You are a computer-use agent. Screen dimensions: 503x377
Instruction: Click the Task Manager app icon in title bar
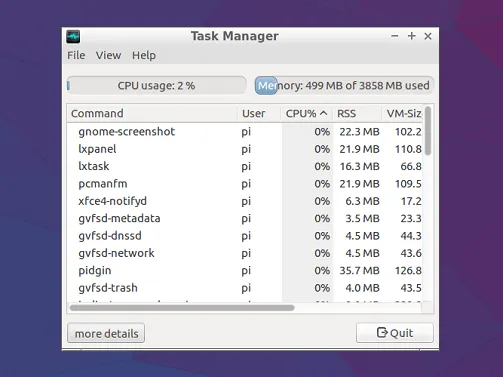point(73,37)
